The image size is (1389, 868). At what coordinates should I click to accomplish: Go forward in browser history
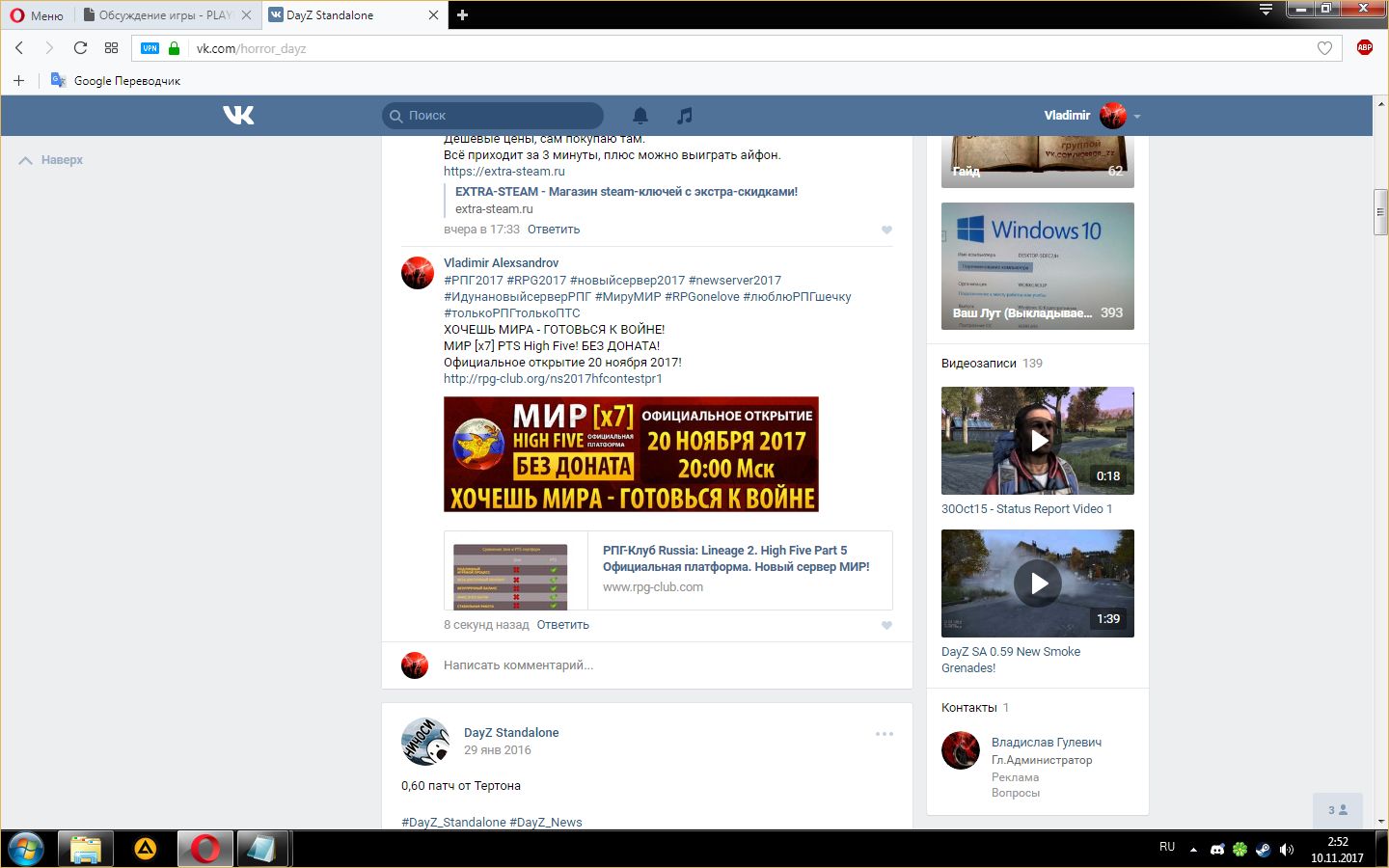(49, 47)
